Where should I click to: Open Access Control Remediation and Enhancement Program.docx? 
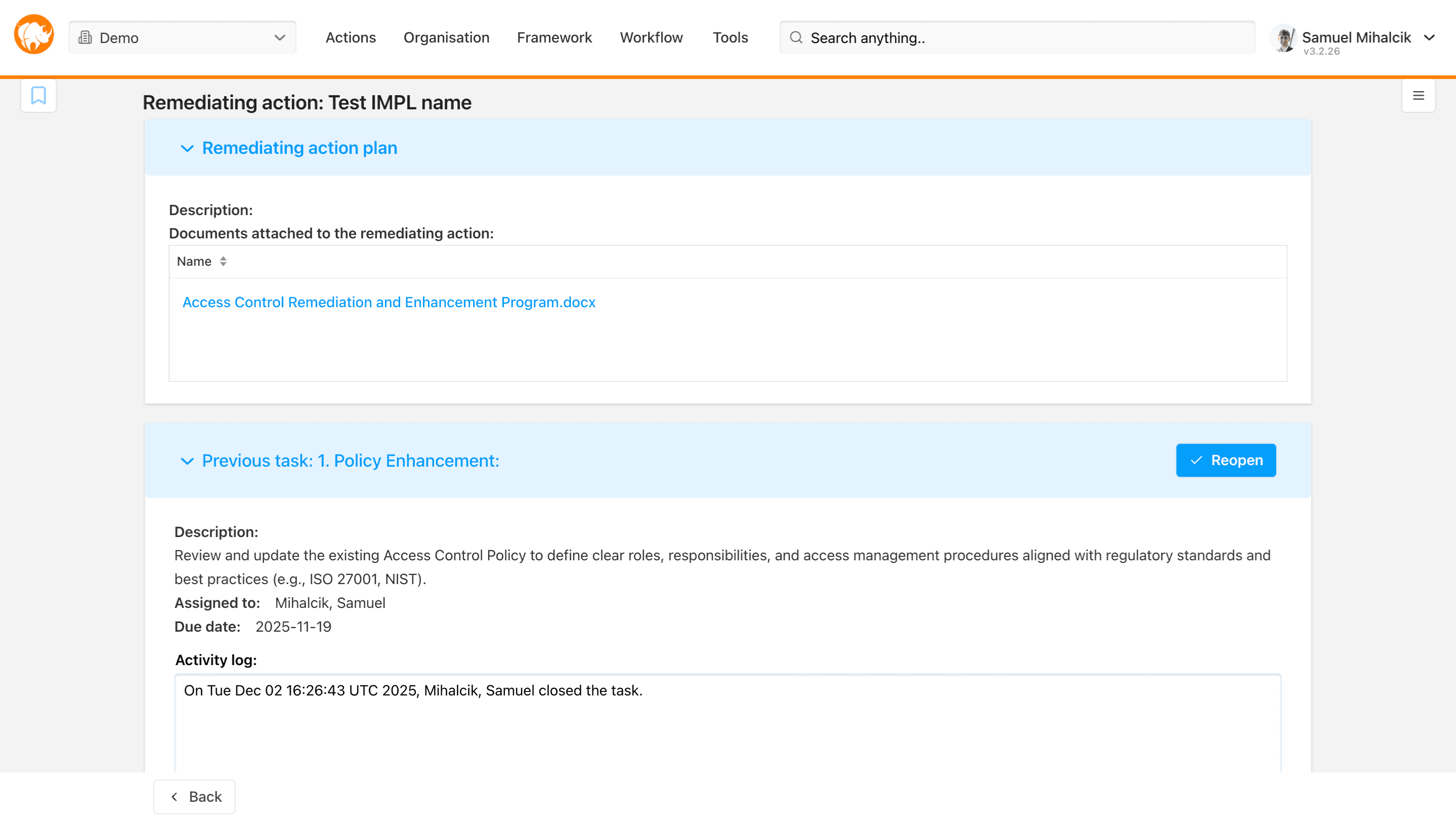pos(389,303)
